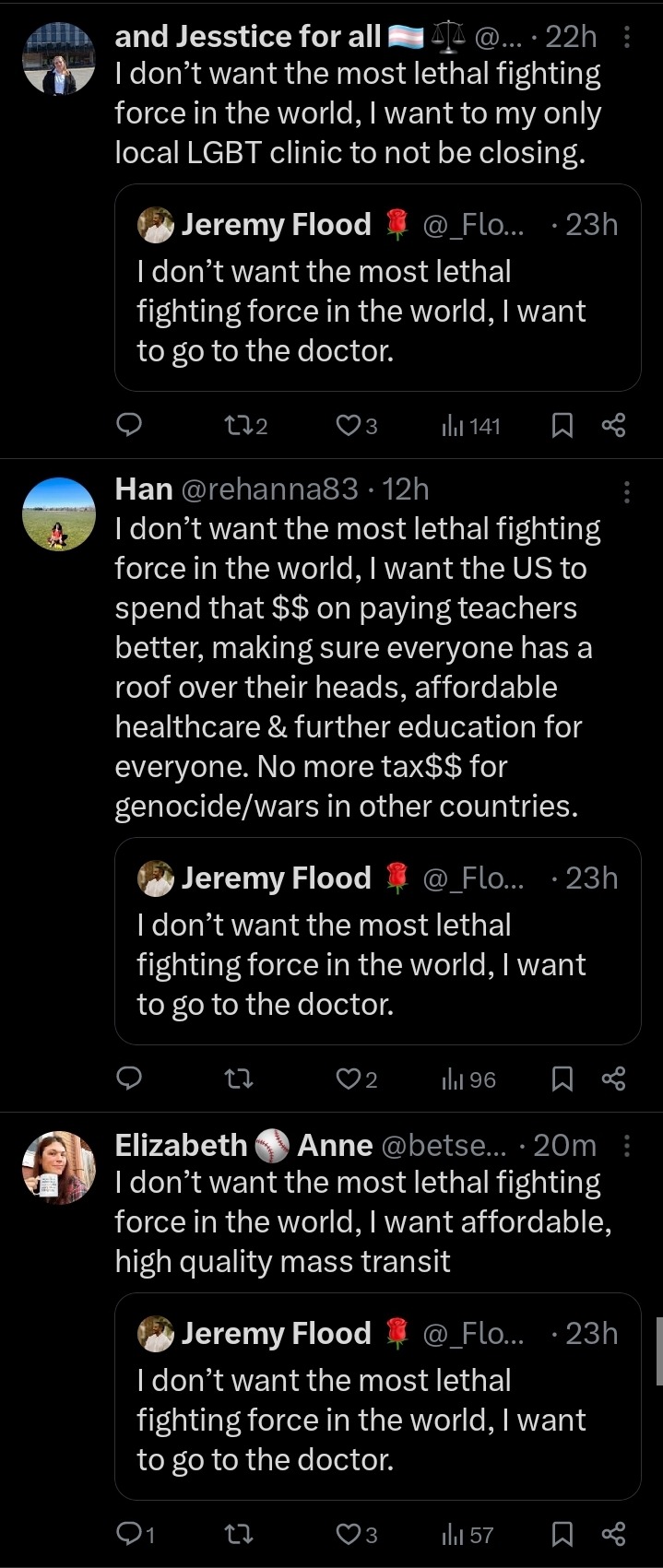Screen dimensions: 663x1568
Task: Open more options for Han's tweet
Action: click(627, 491)
